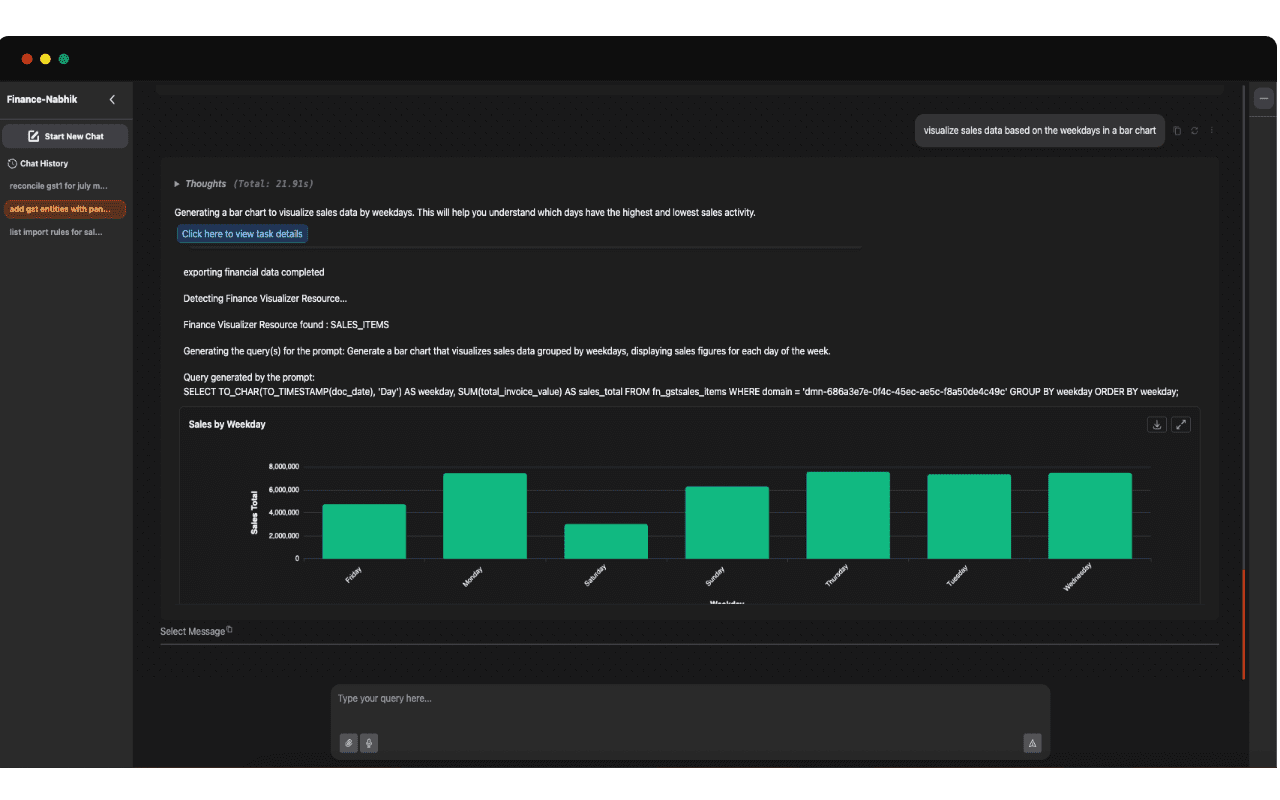Click the red close window button
1280x800 pixels.
27,59
